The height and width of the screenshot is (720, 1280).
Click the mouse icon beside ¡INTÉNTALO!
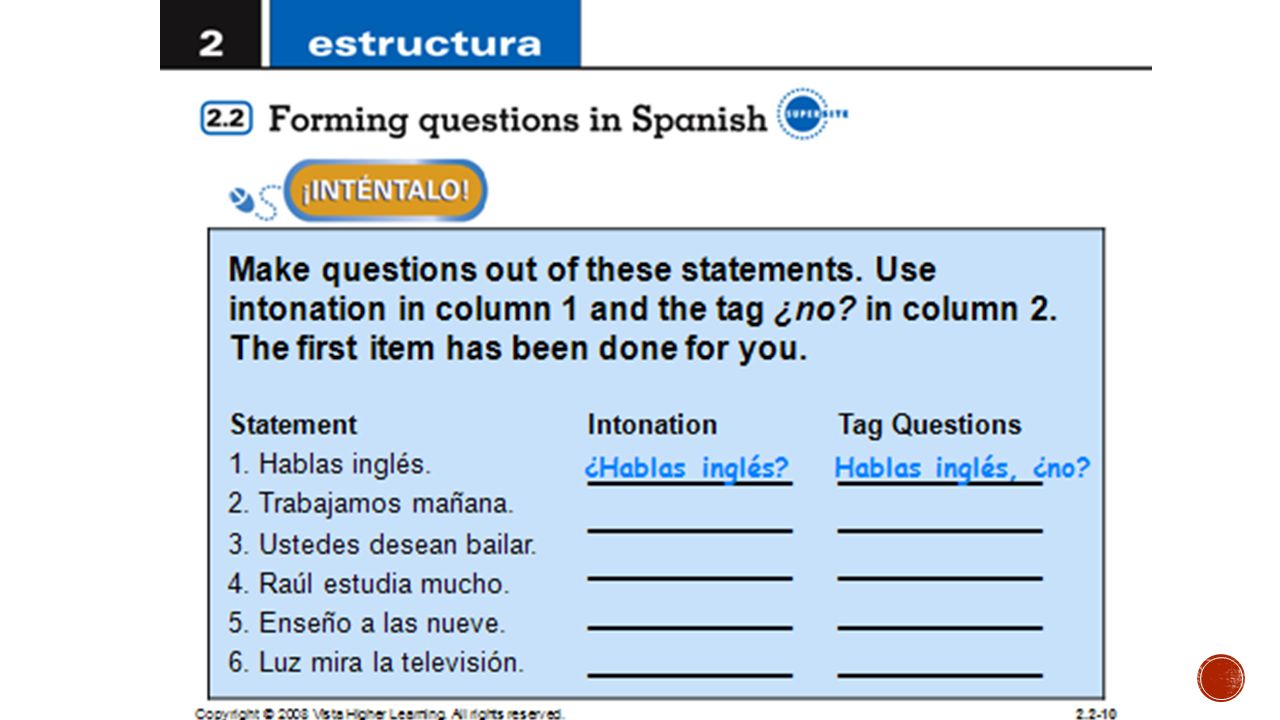coord(253,202)
